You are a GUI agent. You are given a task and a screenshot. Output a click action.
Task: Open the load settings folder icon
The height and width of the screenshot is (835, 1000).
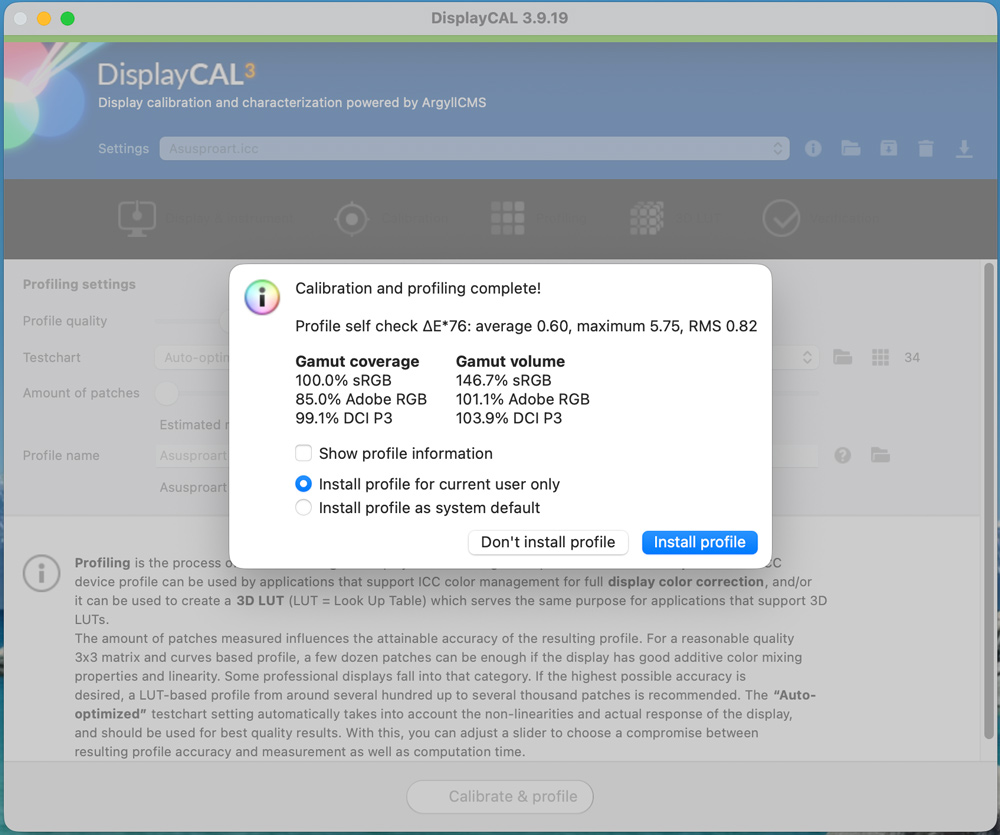point(851,149)
